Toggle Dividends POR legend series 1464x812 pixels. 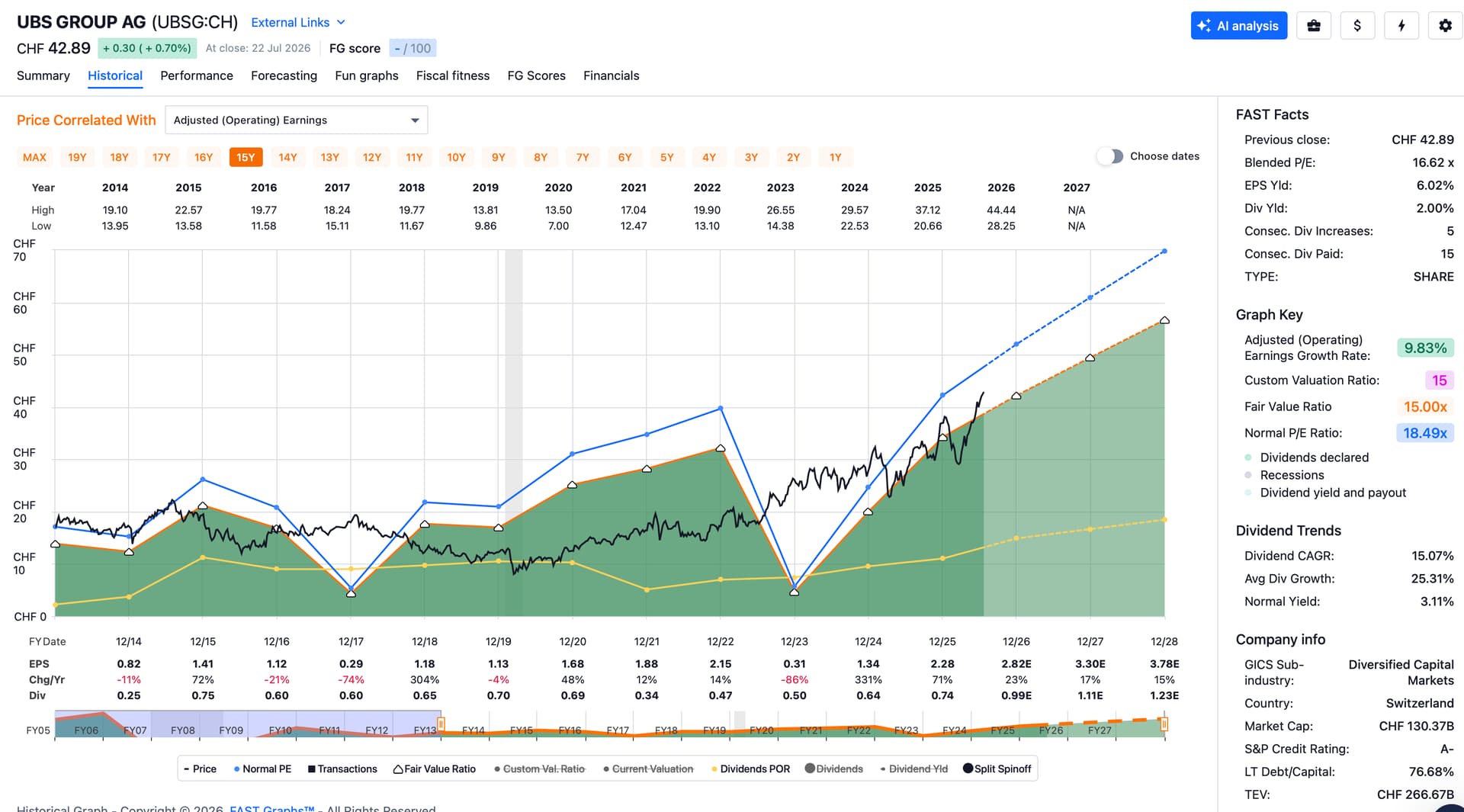[x=750, y=769]
